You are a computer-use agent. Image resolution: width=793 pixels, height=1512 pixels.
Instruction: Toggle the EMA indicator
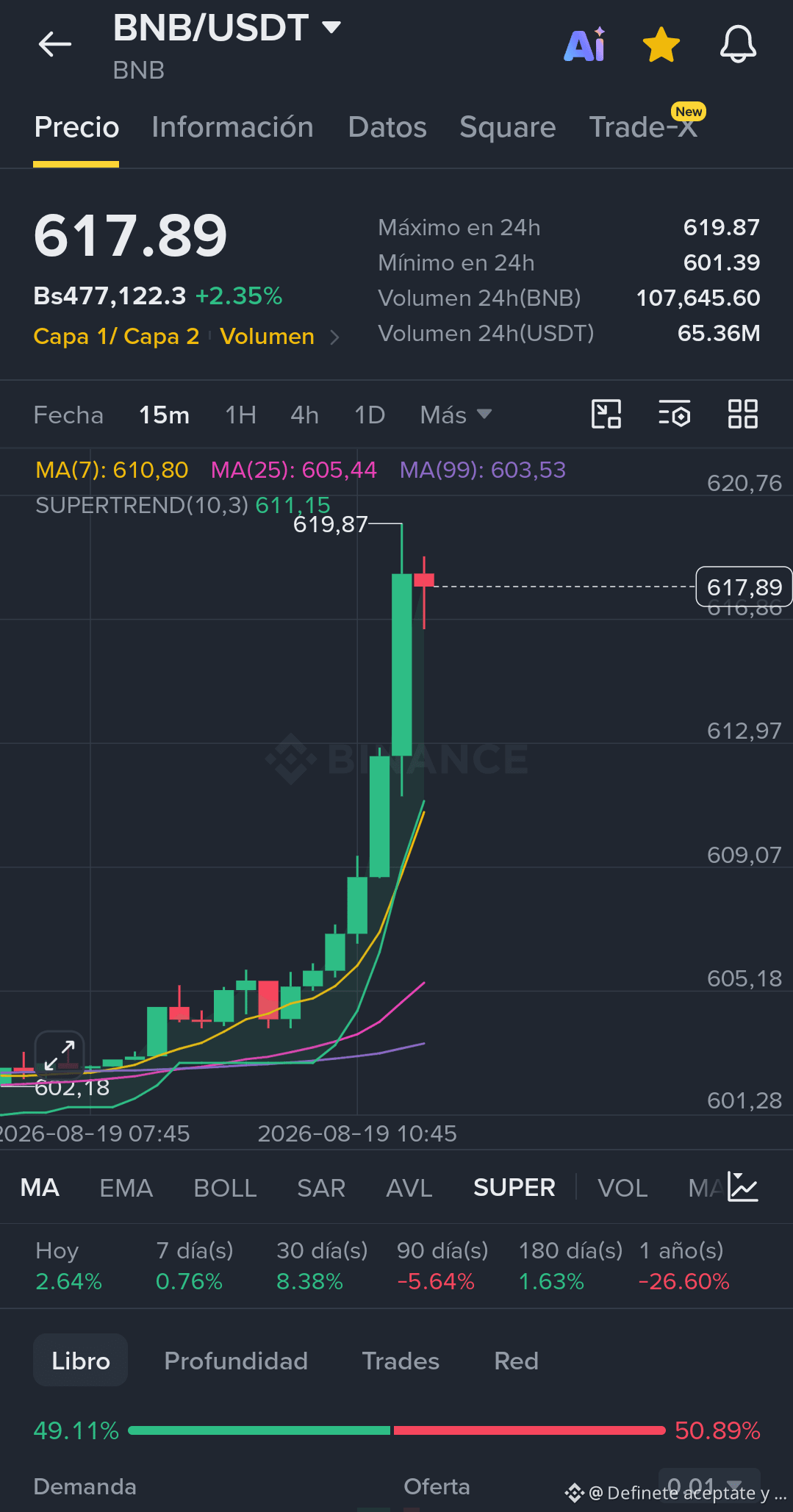126,1187
